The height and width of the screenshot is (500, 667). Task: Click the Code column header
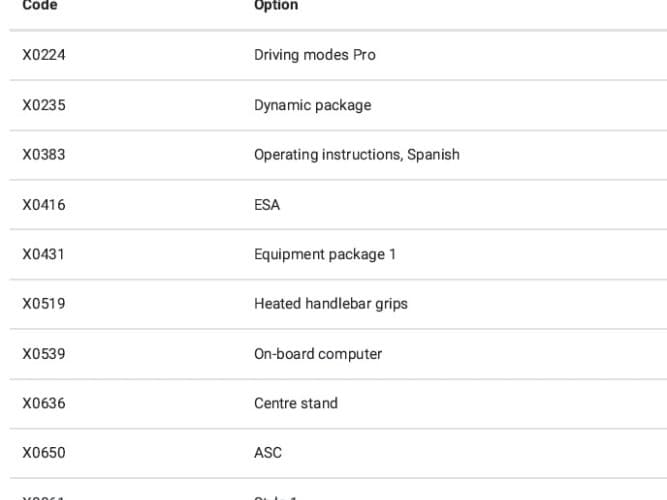coord(40,6)
